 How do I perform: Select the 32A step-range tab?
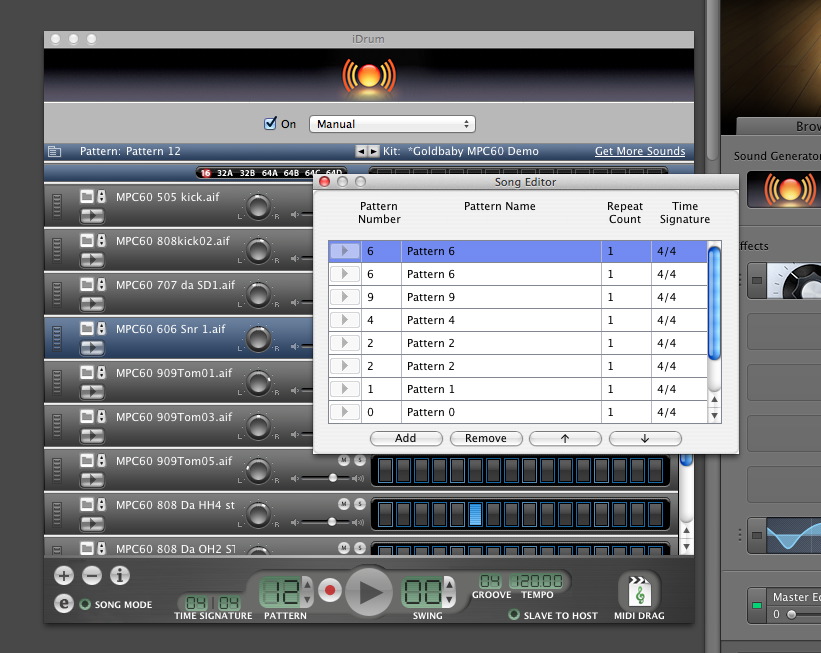point(225,173)
